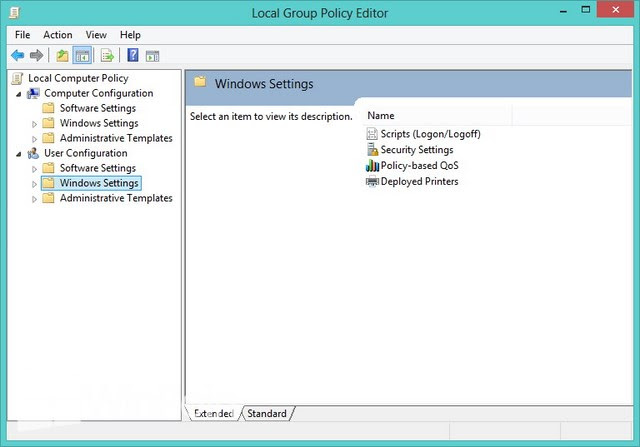Select Software Settings under Computer Configuration
Viewport: 640px width, 447px height.
[98, 108]
